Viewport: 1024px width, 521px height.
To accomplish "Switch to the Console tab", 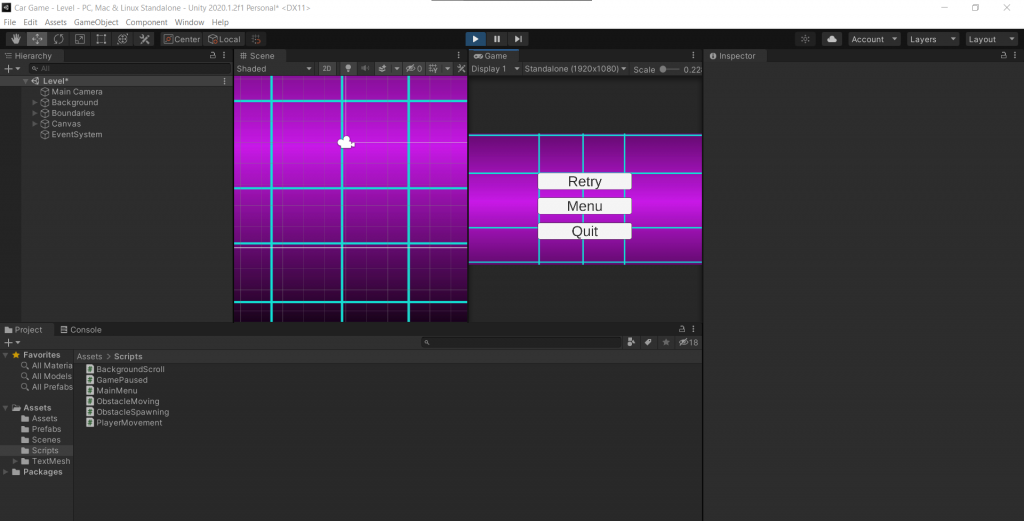I will click(80, 329).
